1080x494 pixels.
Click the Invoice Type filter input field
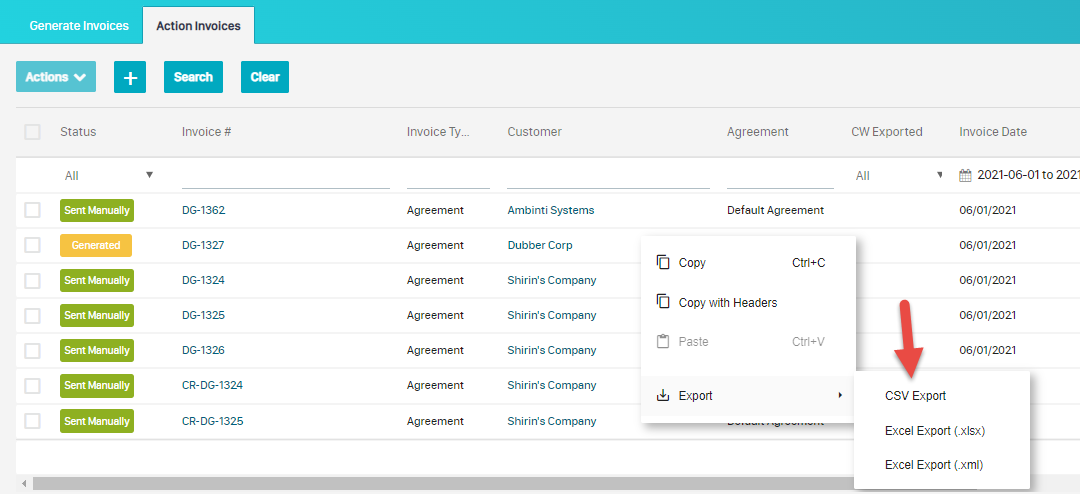448,176
